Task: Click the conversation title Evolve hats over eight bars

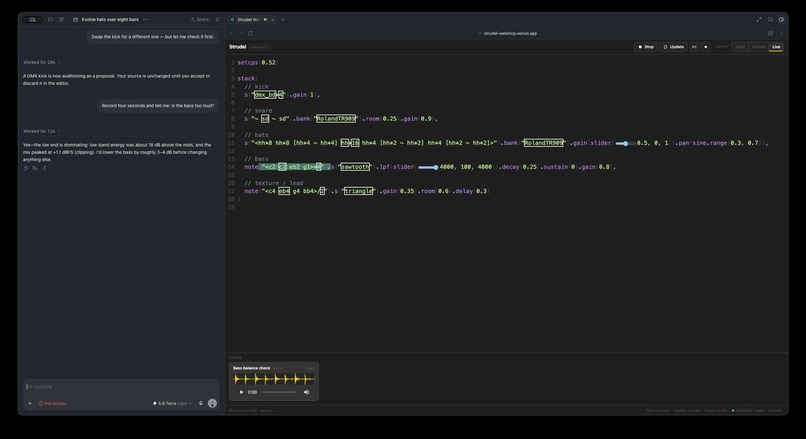Action: click(x=110, y=20)
